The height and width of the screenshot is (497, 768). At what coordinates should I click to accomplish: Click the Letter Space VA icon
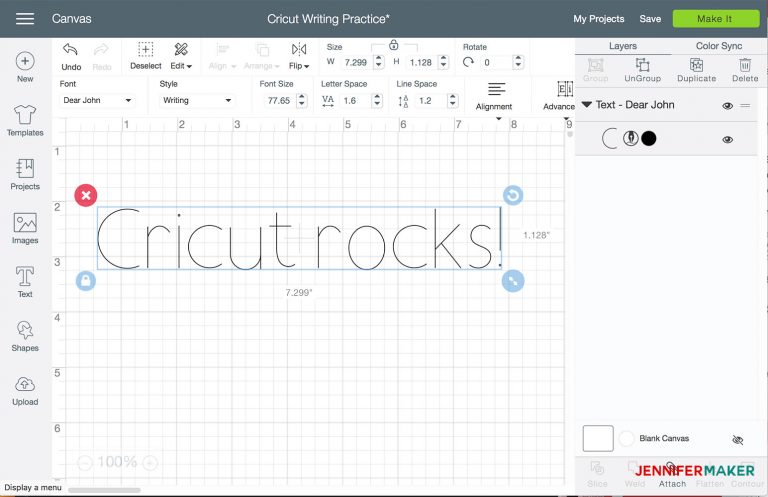328,101
